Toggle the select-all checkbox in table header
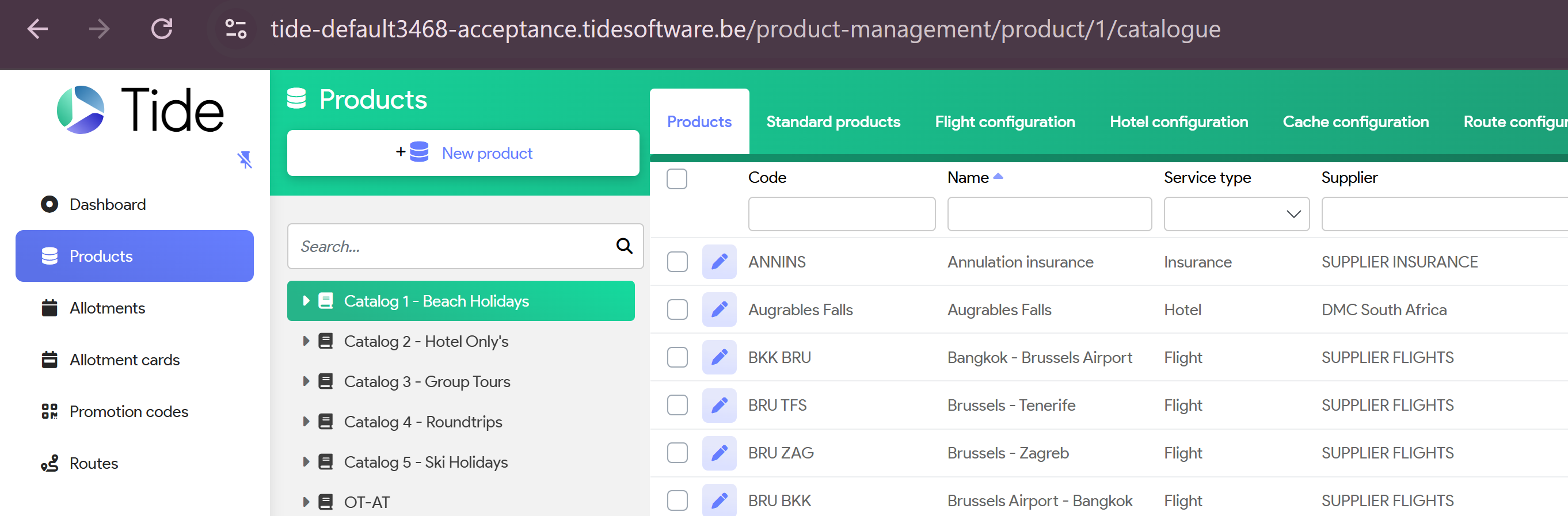 click(676, 178)
